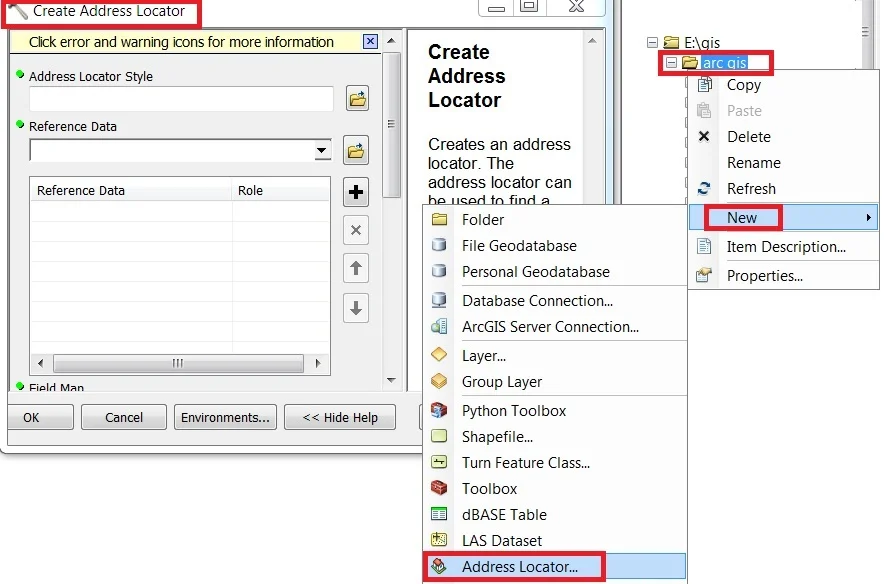Click LAS Dataset icon
This screenshot has height=584, width=884.
point(439,540)
